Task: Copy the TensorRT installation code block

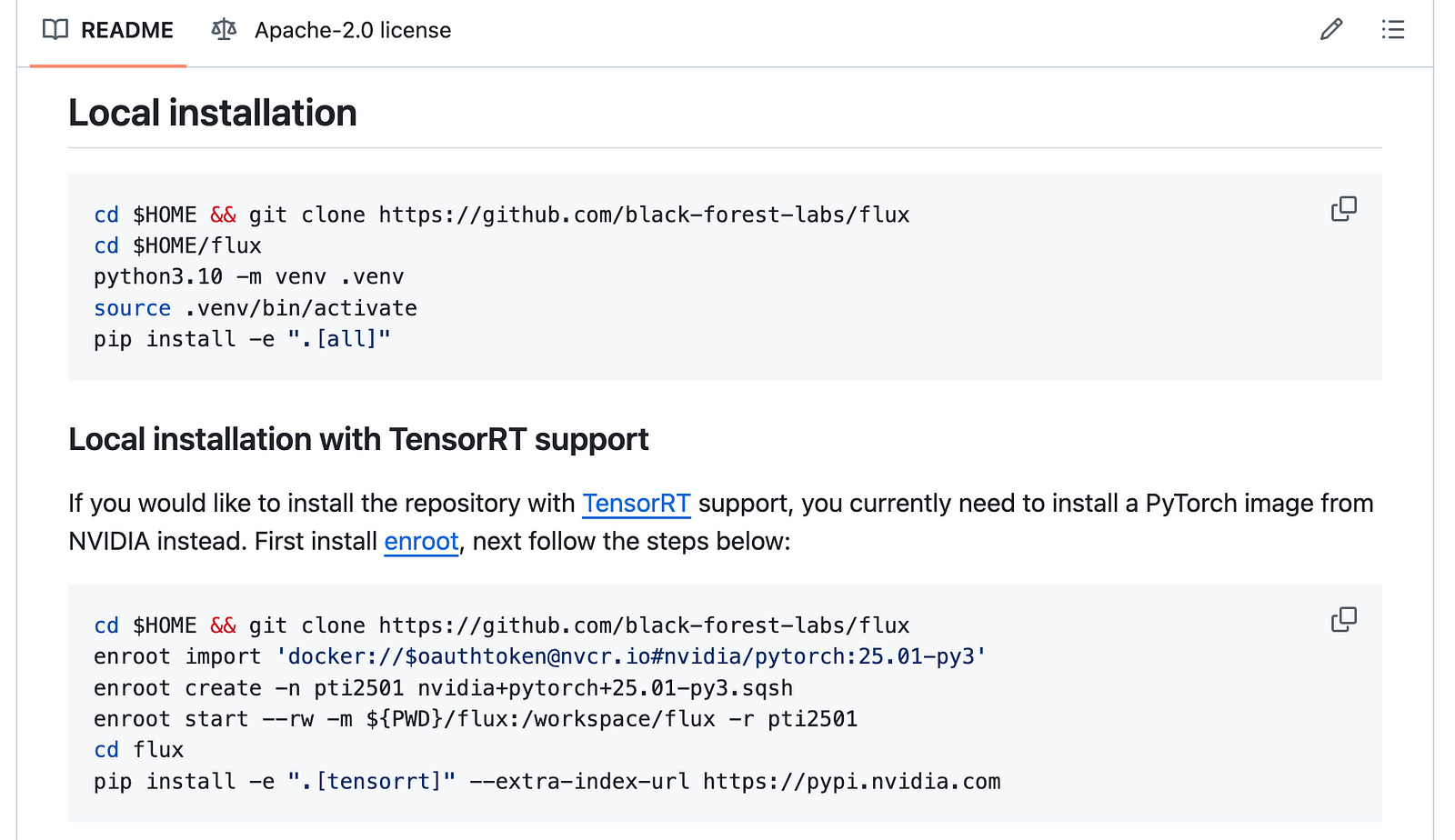Action: [1344, 619]
